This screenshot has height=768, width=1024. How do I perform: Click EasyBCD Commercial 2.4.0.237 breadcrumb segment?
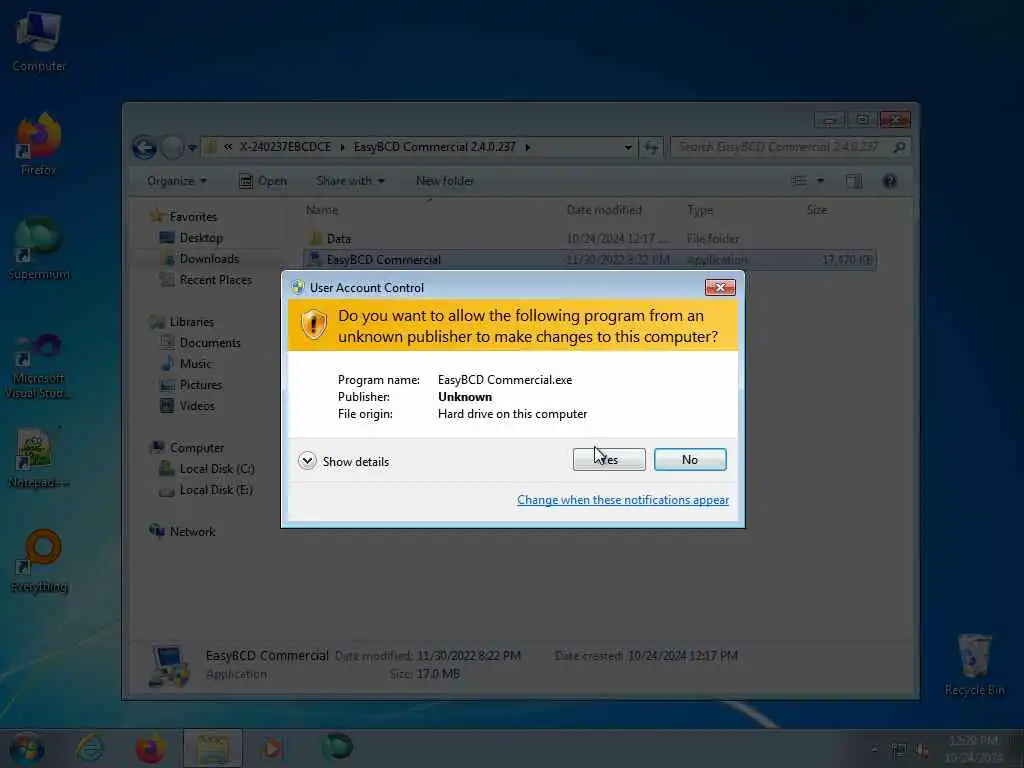coord(434,147)
